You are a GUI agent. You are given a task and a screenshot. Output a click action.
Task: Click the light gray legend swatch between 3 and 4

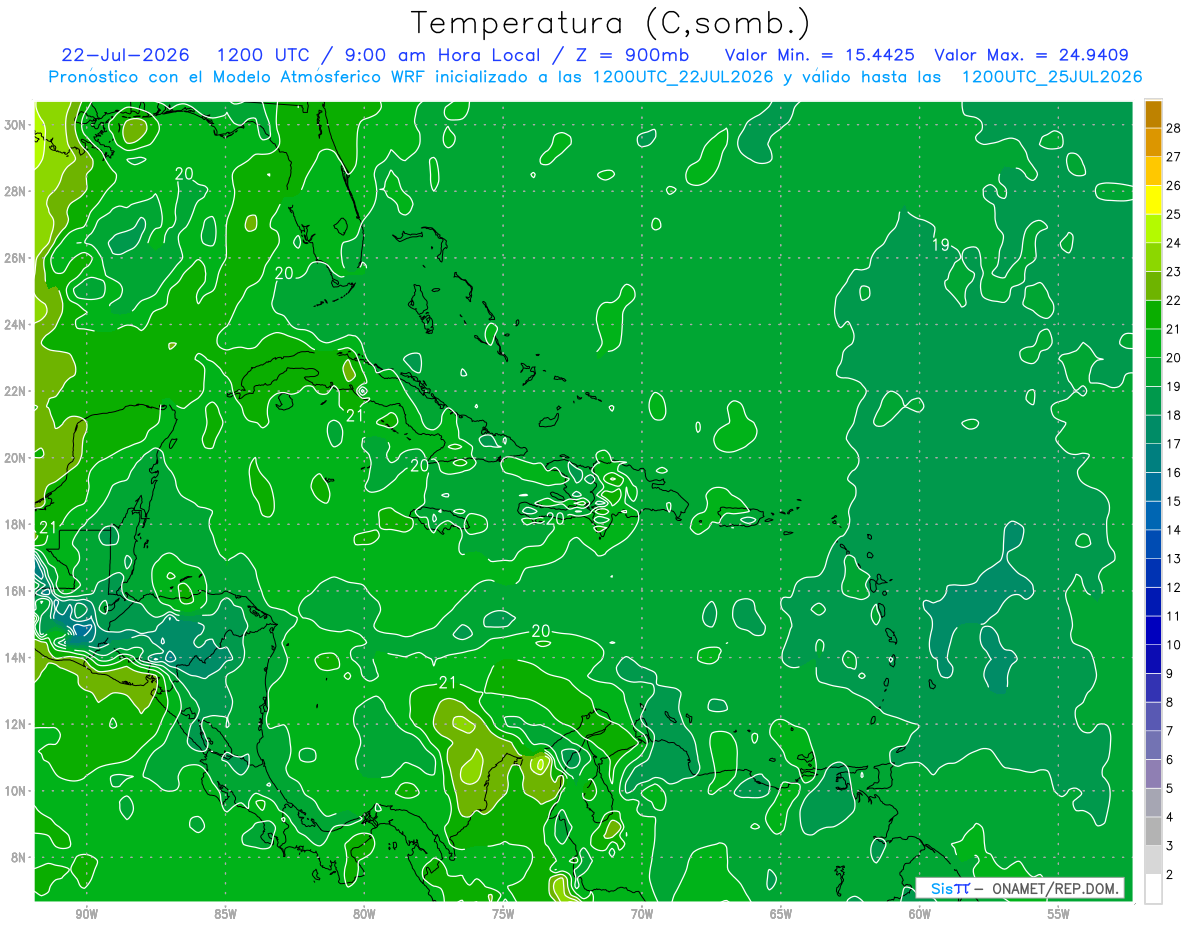tap(1153, 831)
